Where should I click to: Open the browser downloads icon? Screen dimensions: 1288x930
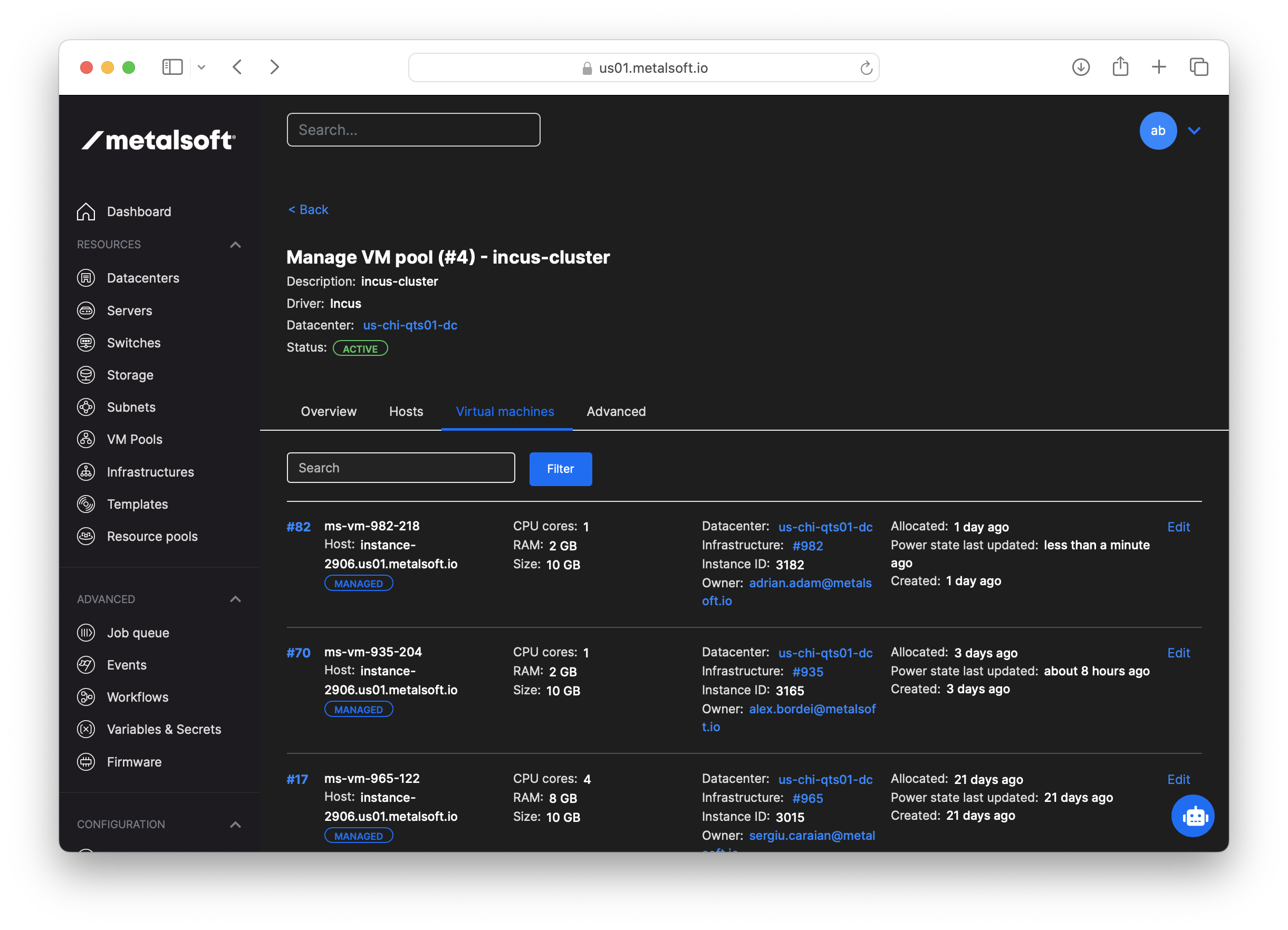(1081, 67)
